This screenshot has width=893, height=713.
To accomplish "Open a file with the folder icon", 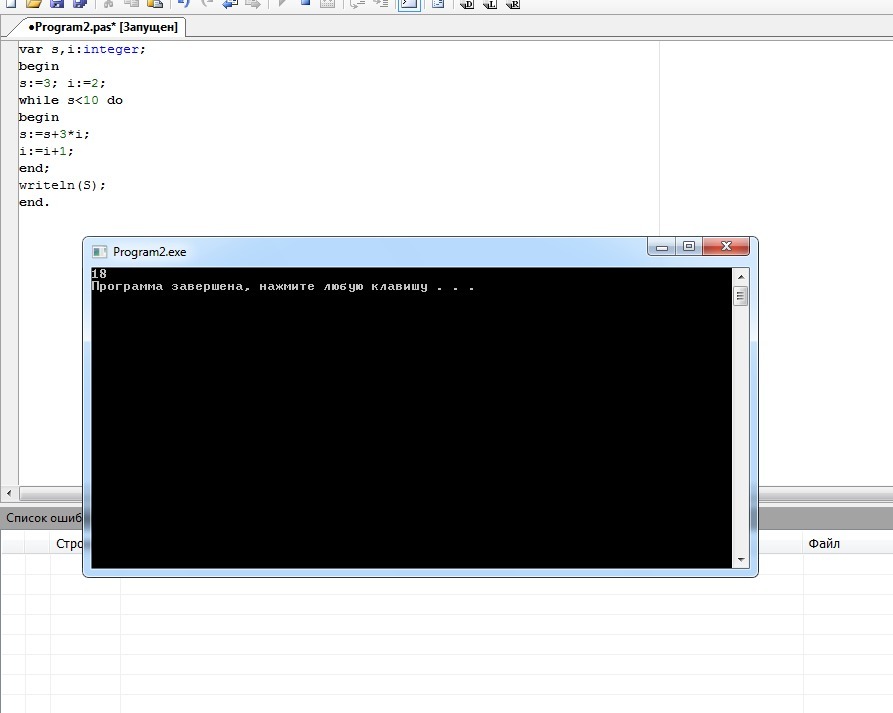I will (x=34, y=3).
